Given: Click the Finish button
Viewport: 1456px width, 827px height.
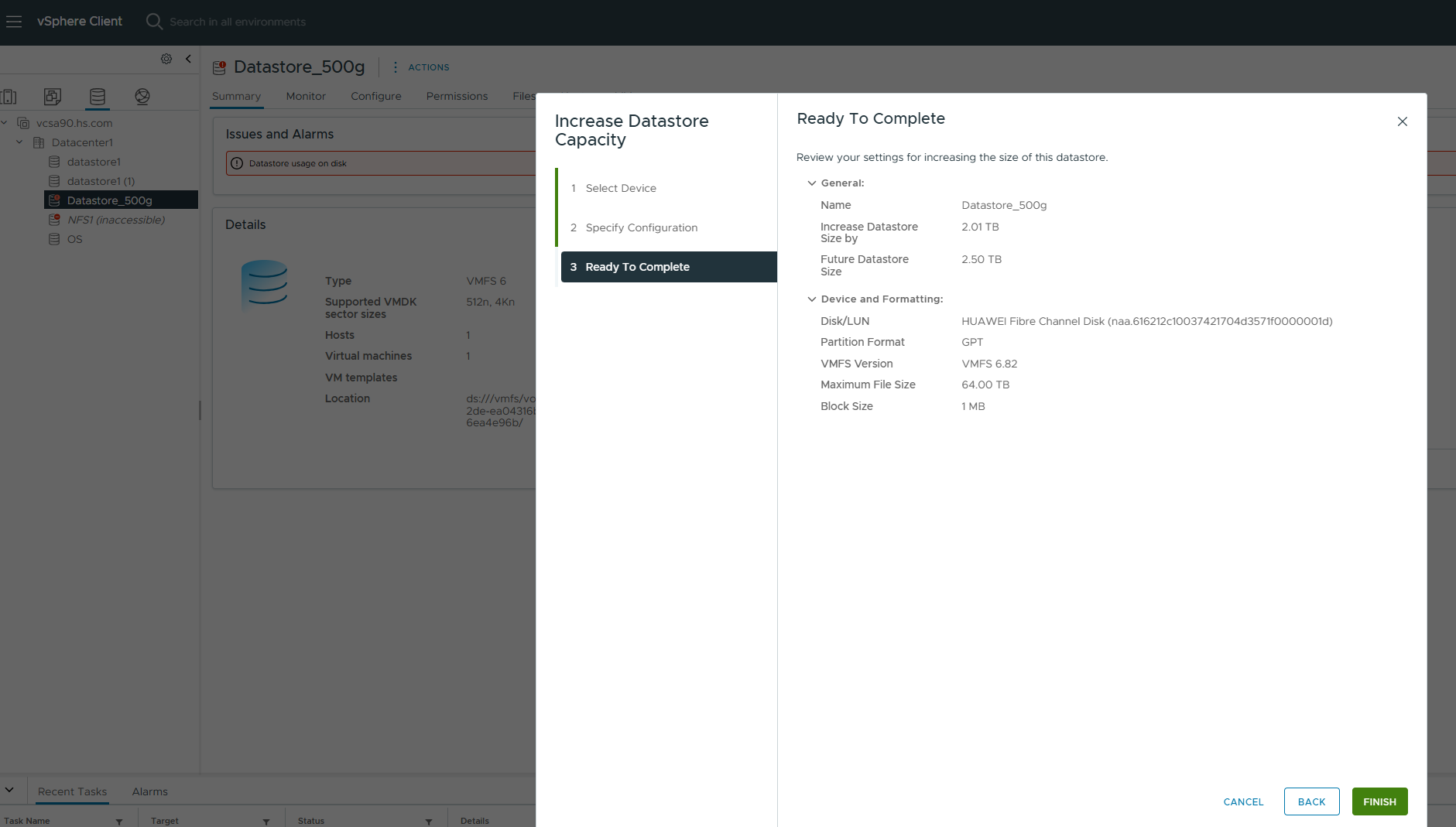Looking at the screenshot, I should click(1379, 801).
